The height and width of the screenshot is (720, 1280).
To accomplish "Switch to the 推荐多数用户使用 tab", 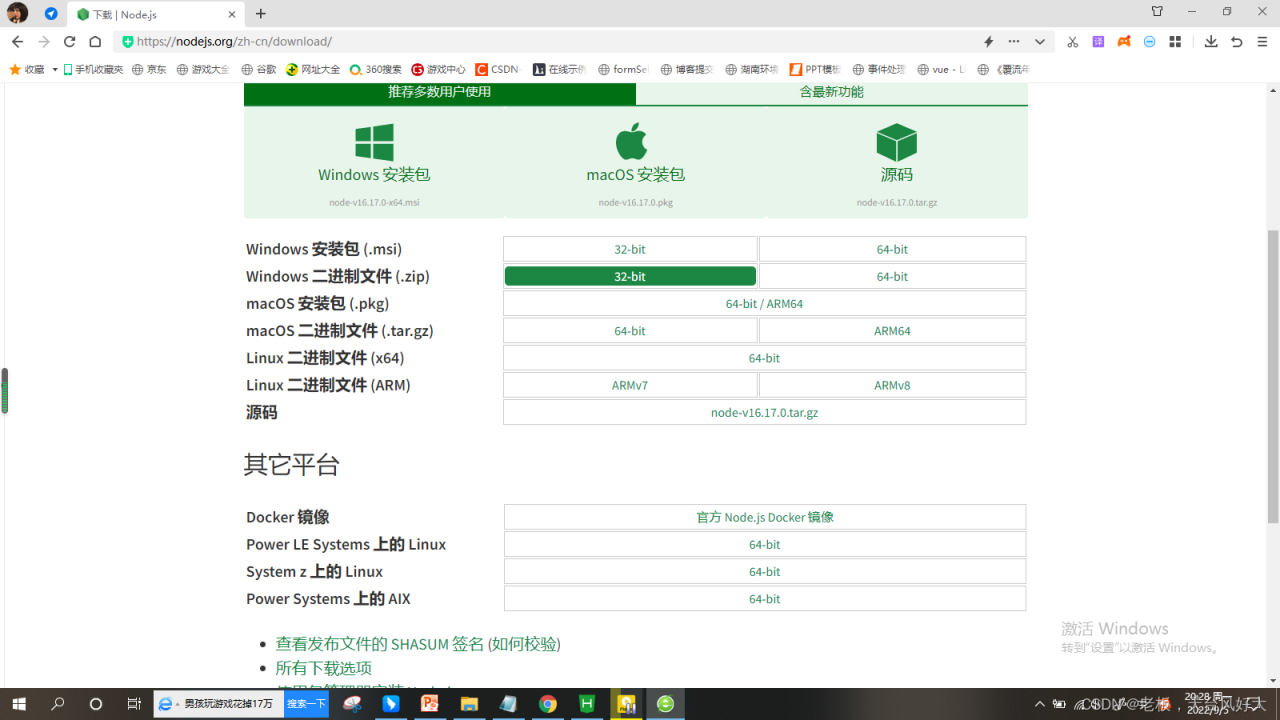I will [x=440, y=92].
